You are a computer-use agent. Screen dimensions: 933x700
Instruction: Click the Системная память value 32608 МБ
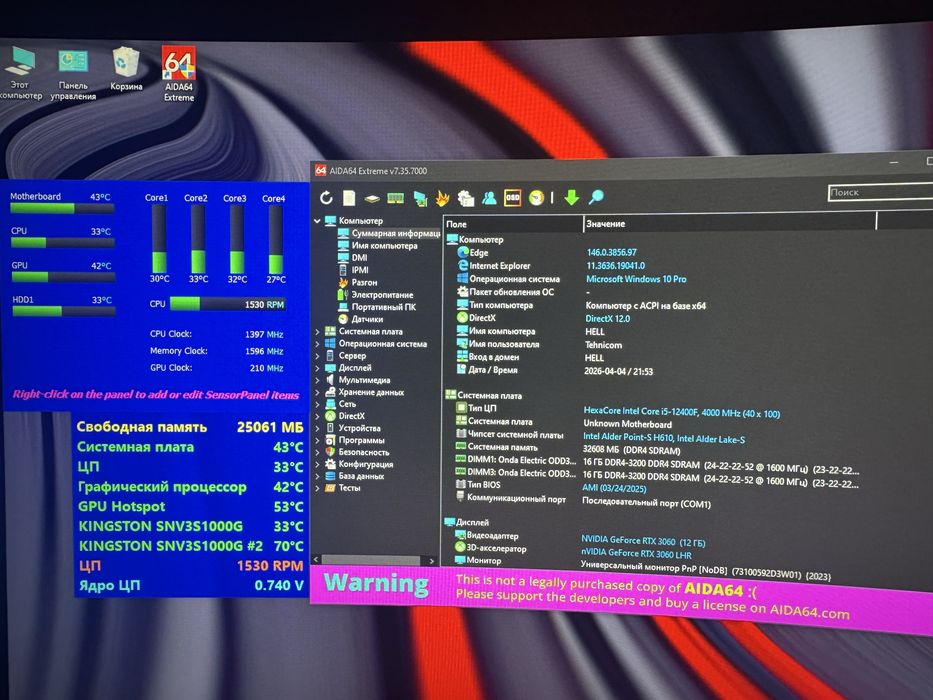(631, 451)
